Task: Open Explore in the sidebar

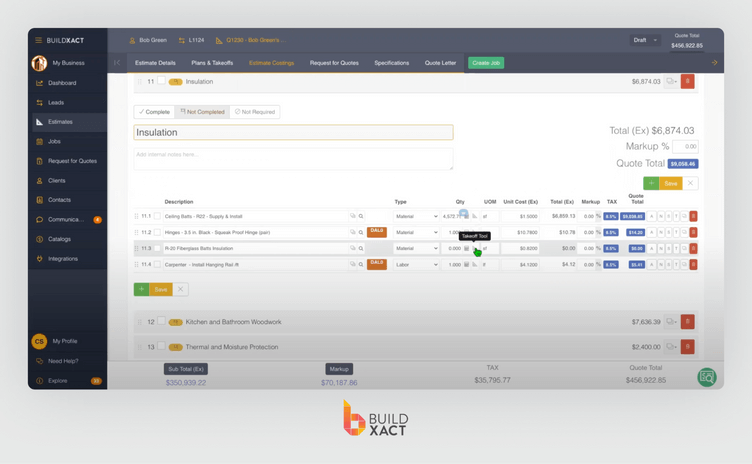Action: click(58, 381)
